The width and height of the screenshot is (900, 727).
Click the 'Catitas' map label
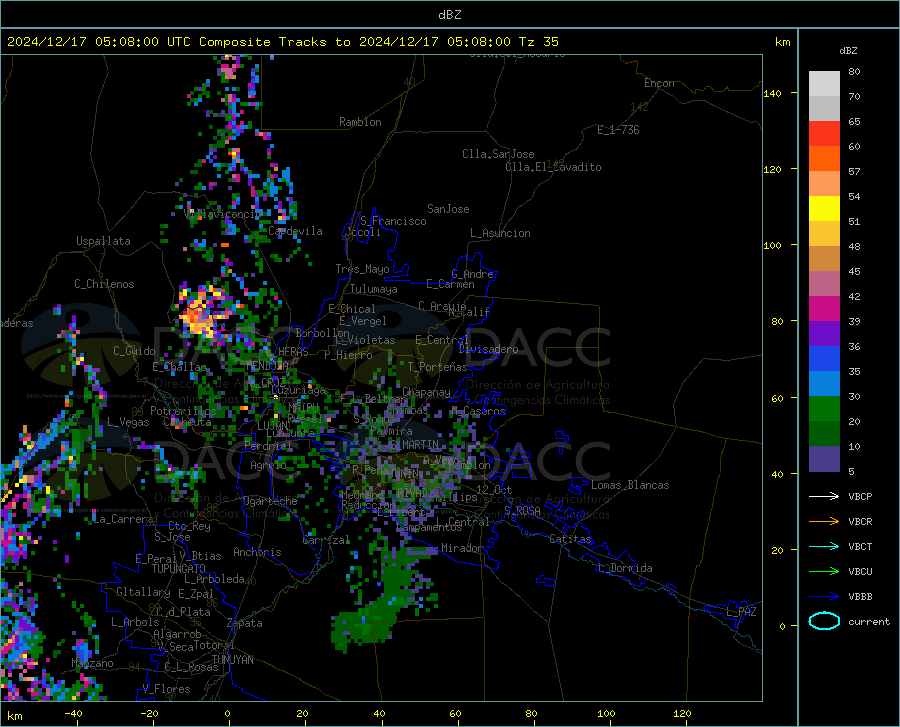point(570,539)
